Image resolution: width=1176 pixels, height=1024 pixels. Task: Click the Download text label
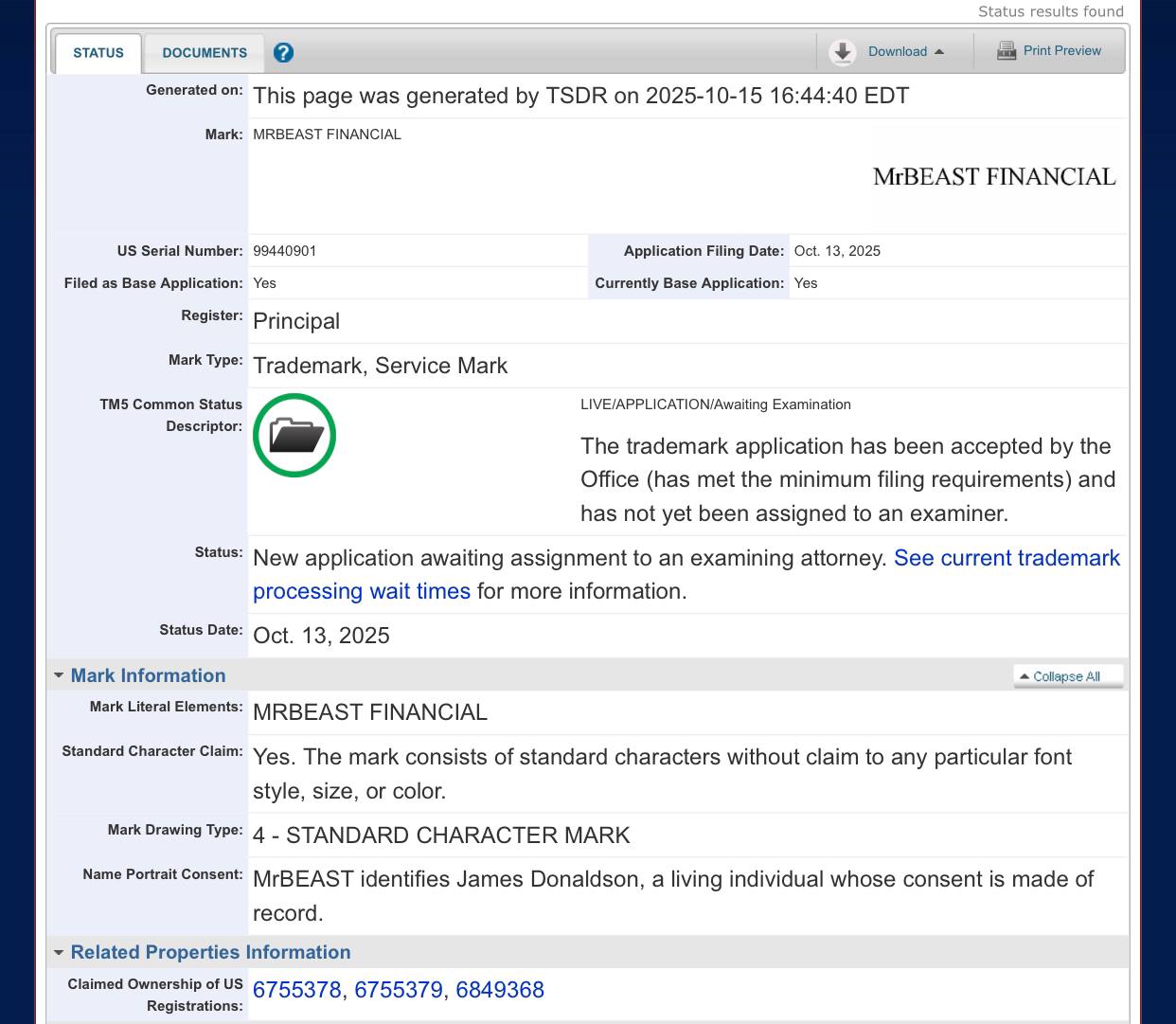click(897, 52)
